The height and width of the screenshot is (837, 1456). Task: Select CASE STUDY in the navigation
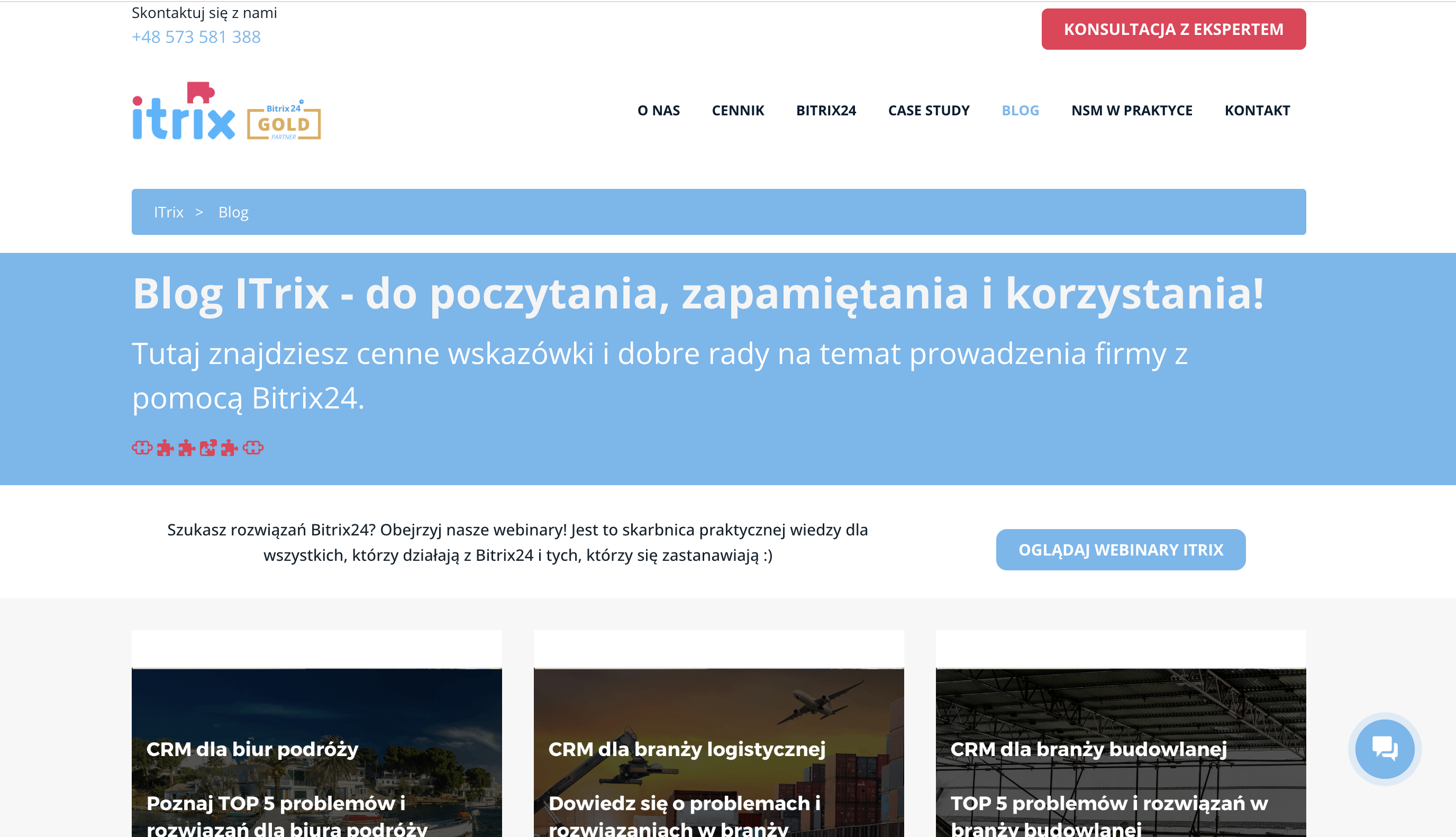click(929, 111)
